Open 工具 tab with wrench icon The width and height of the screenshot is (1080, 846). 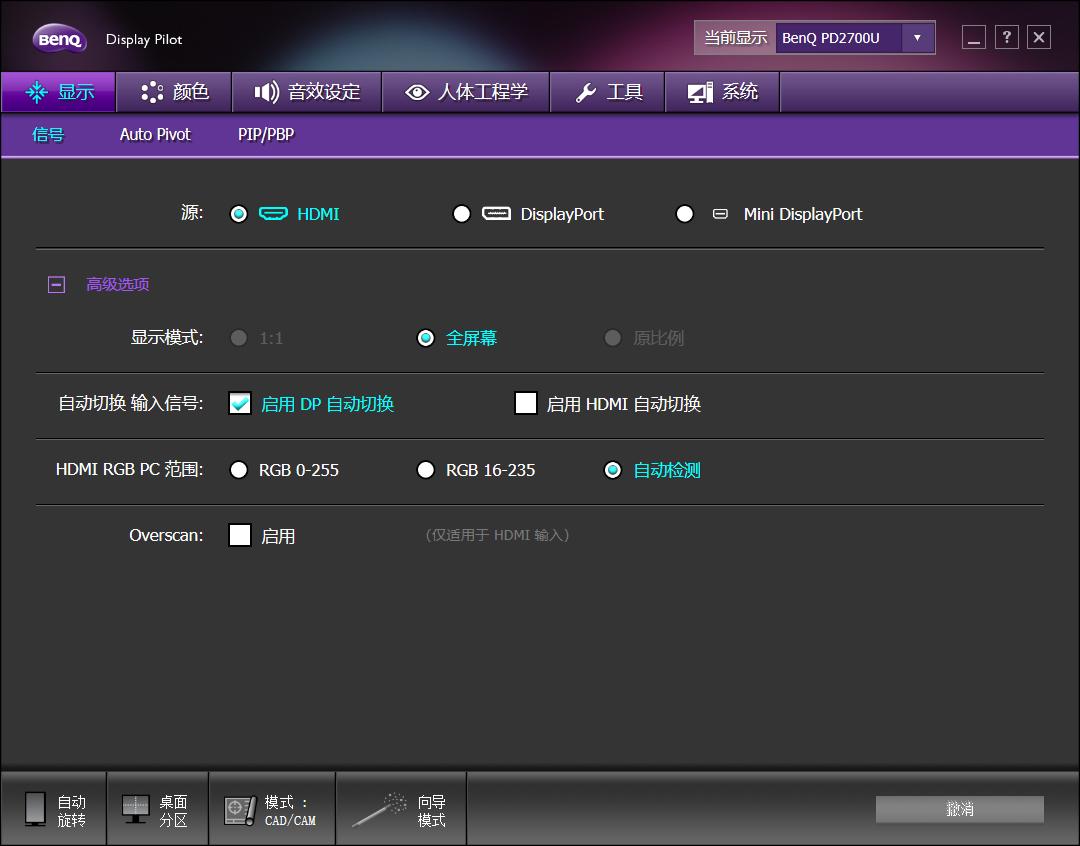[x=608, y=92]
